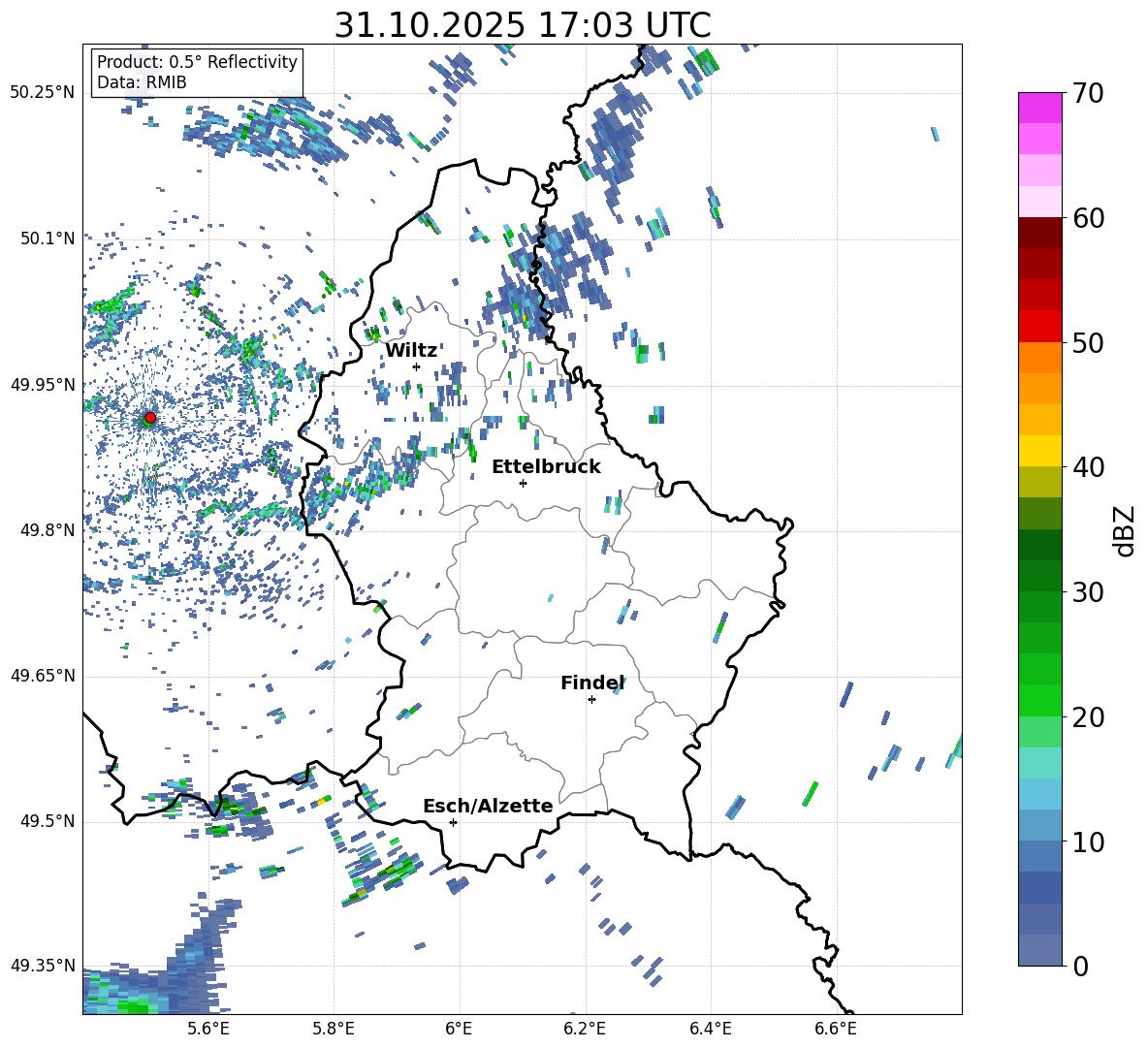1148x1048 pixels.
Task: Click the Esch/Alzette city label
Action: 488,806
